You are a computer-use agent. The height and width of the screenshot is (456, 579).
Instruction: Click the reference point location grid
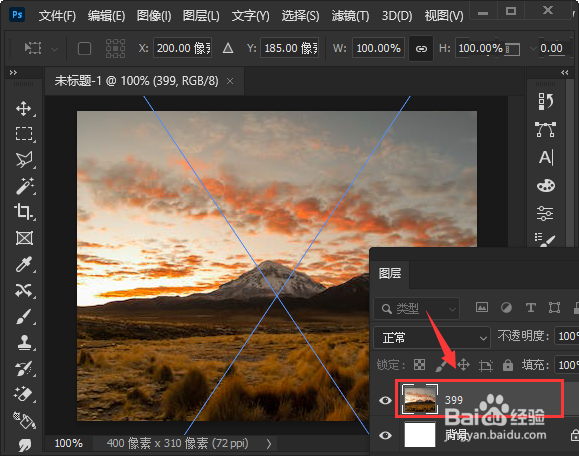(115, 48)
